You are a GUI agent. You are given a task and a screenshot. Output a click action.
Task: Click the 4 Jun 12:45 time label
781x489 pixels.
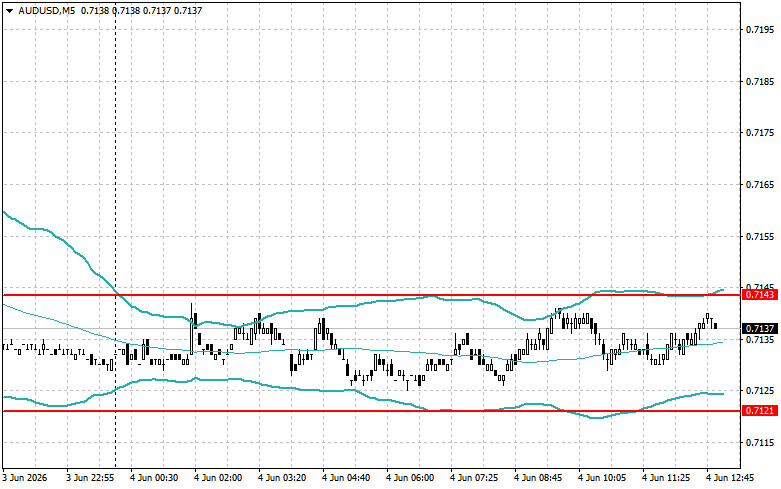click(x=730, y=478)
